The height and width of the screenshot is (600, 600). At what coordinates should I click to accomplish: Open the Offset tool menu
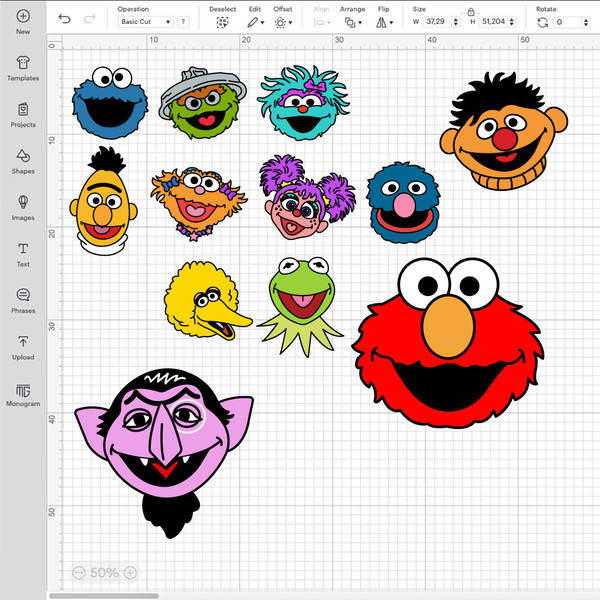click(283, 23)
